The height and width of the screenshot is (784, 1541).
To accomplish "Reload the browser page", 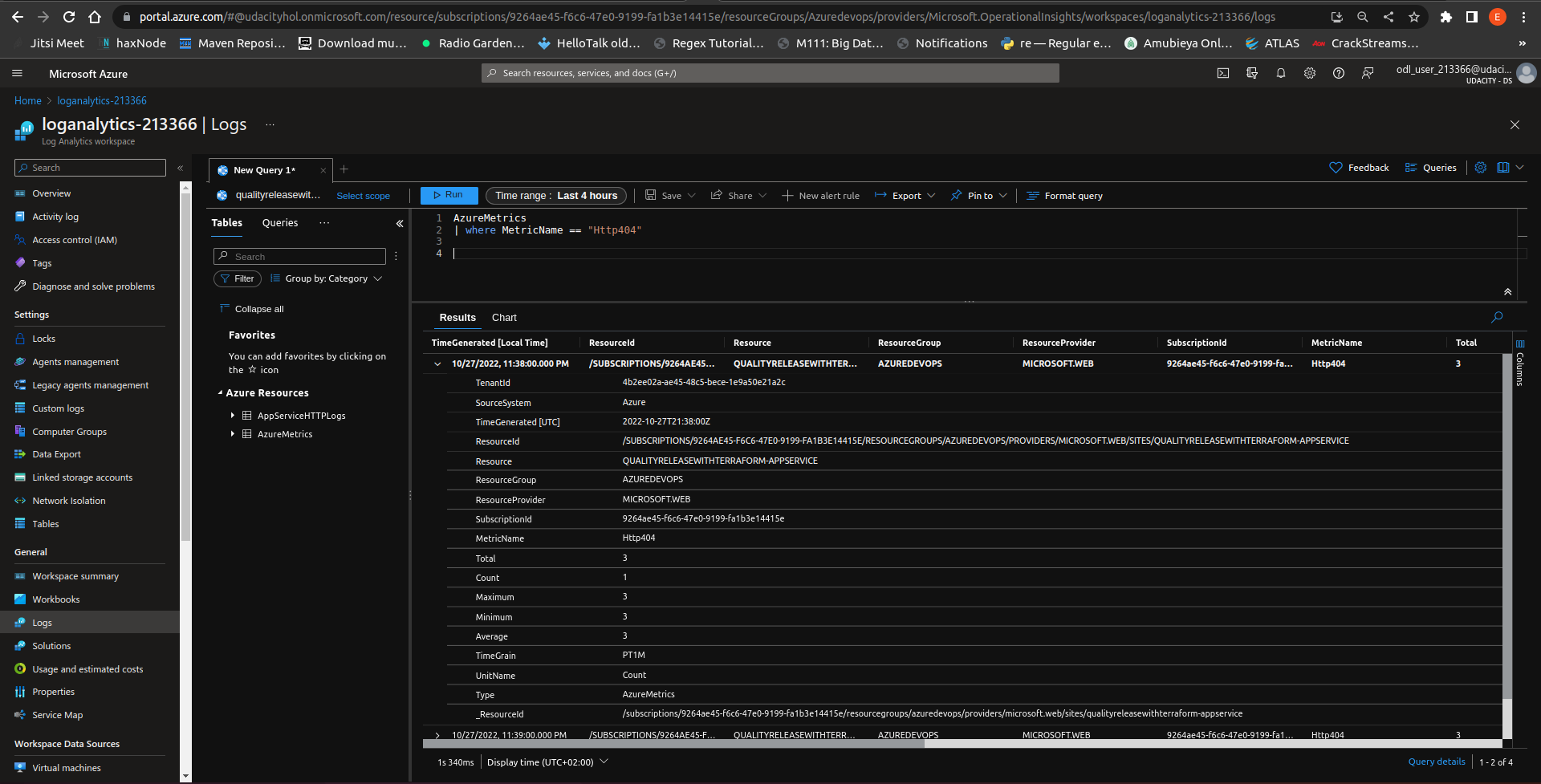I will coord(69,16).
